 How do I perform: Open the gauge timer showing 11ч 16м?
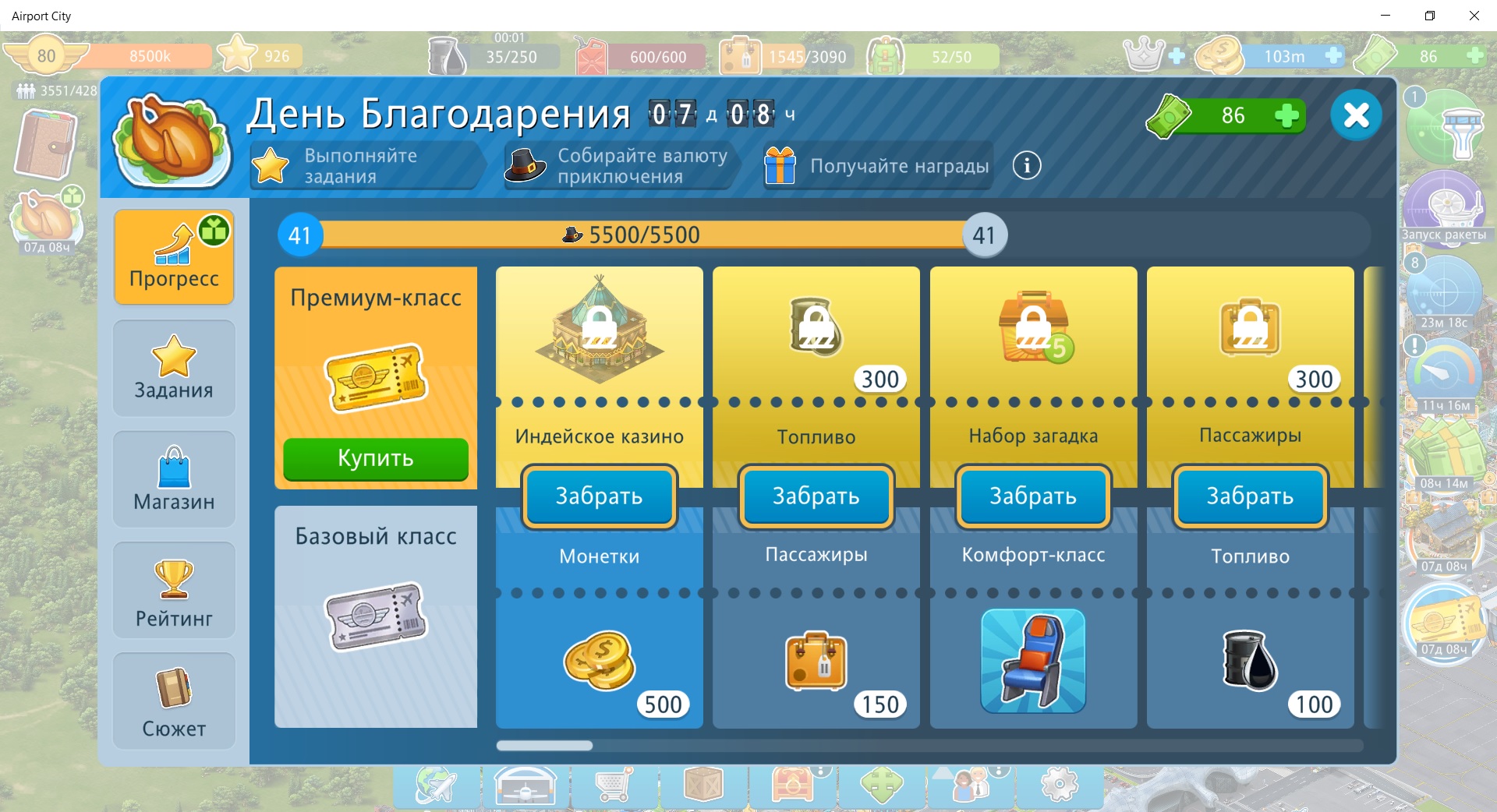[1443, 376]
